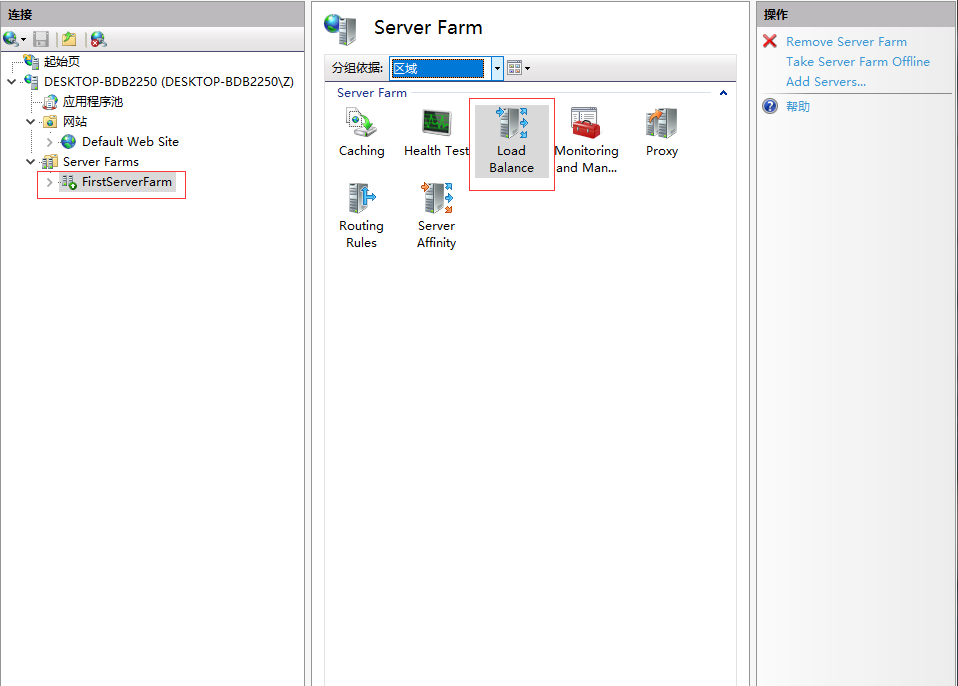Click Add Servers... action link
Viewport: 958px width, 686px height.
(826, 82)
